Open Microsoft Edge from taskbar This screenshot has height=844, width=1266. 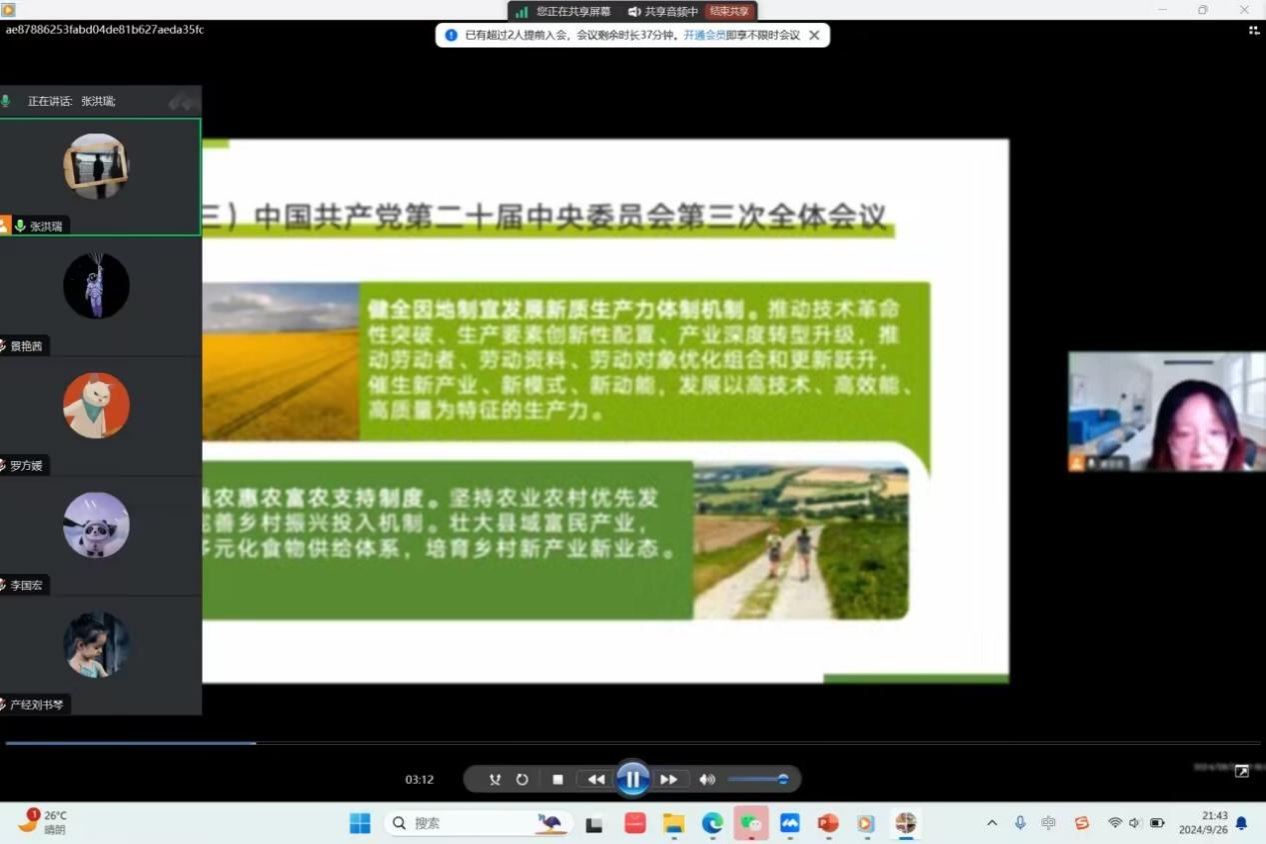coord(712,823)
